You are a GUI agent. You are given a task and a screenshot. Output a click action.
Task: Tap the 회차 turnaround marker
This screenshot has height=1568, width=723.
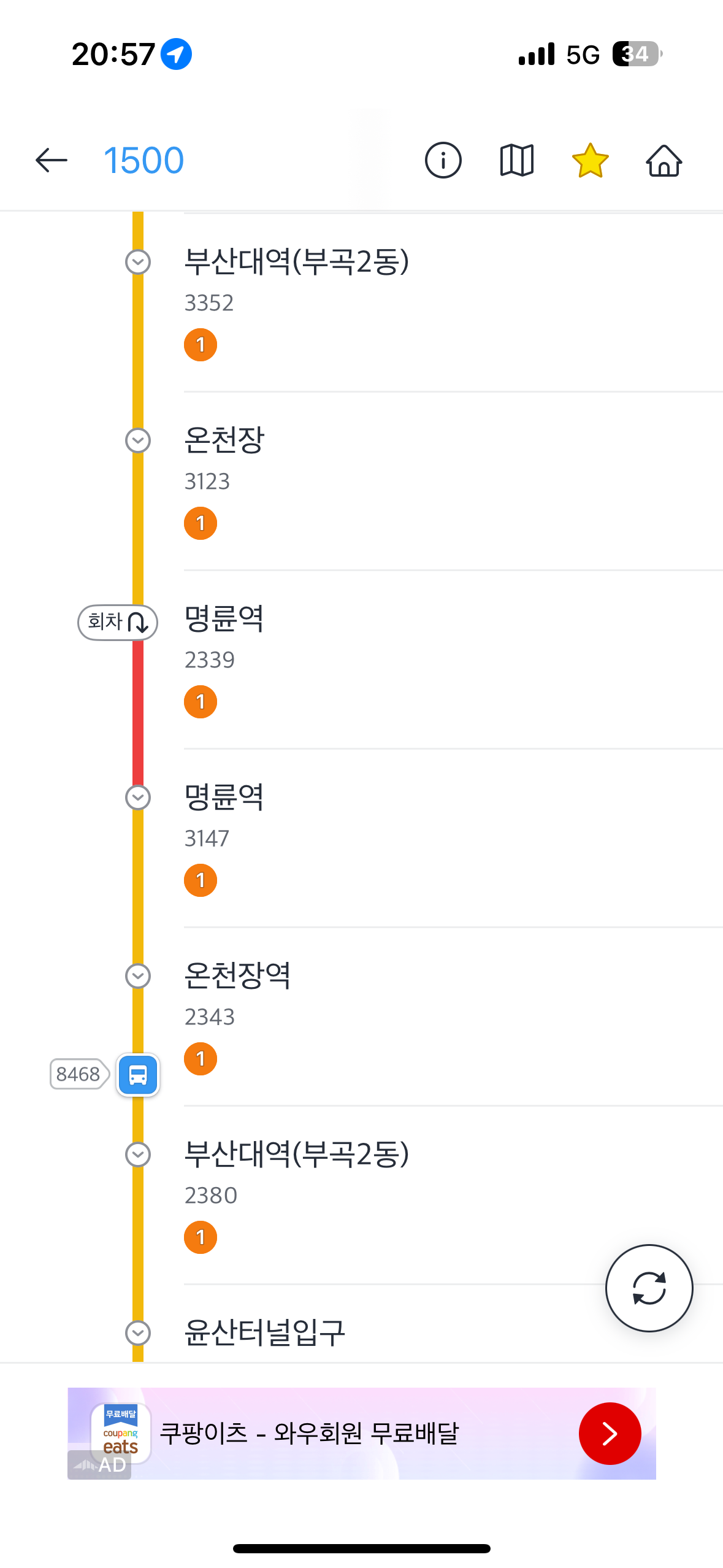(x=118, y=622)
